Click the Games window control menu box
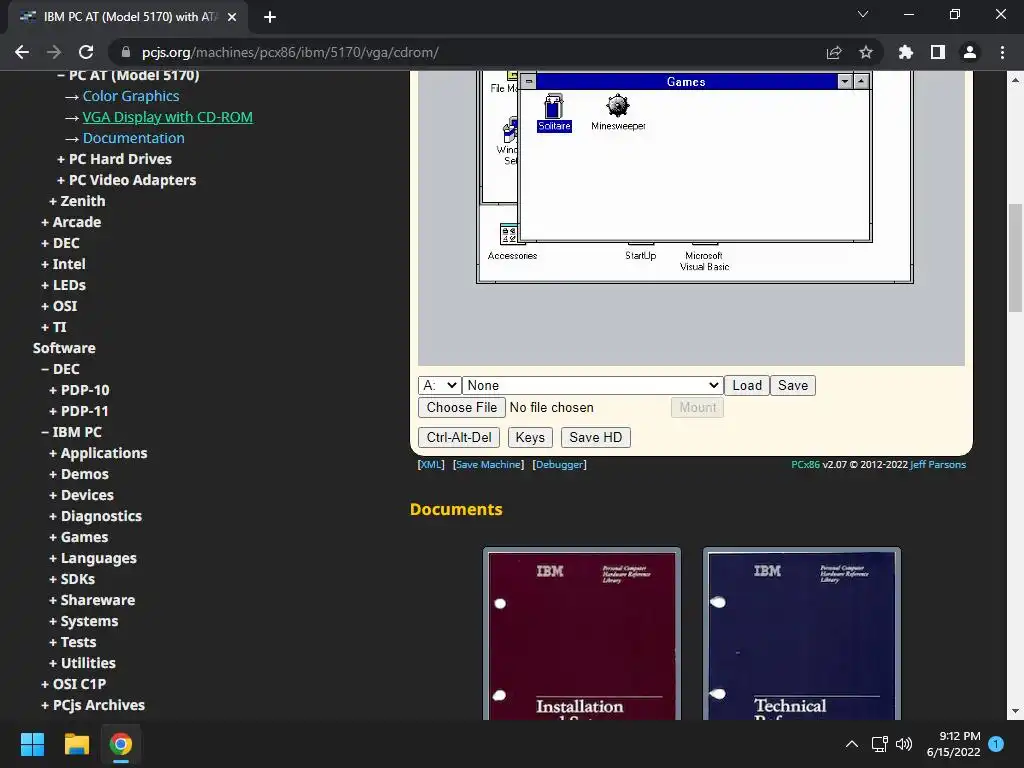Screen dimensions: 1024x768 click(528, 82)
